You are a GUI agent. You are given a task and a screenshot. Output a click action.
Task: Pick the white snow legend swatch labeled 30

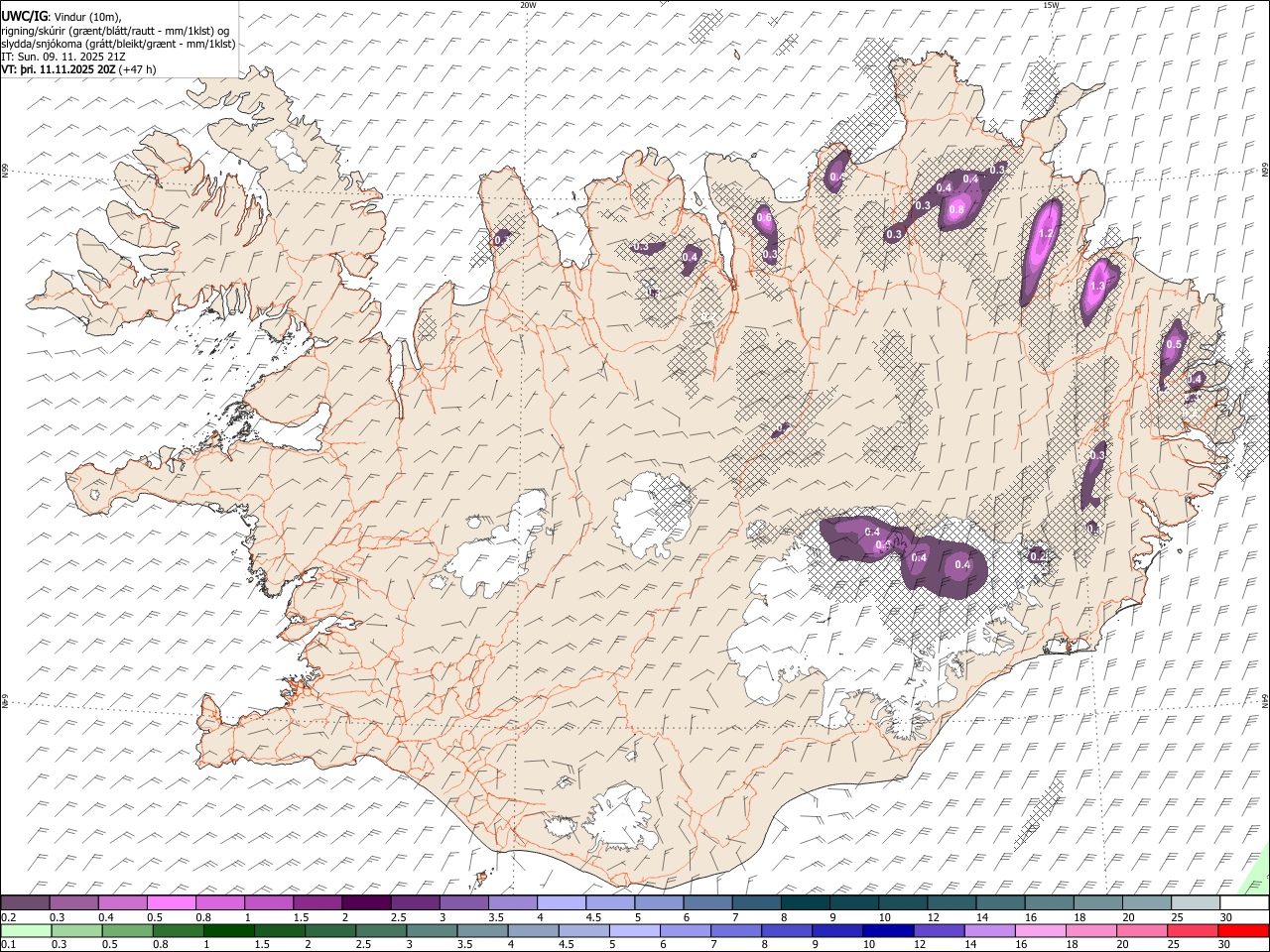(x=1243, y=903)
